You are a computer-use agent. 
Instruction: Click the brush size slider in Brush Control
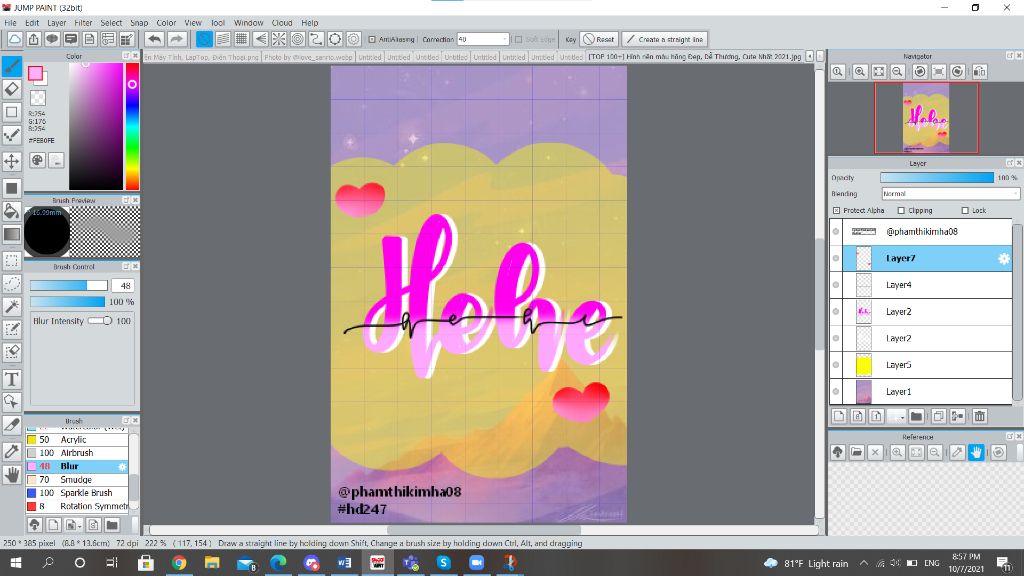[69, 285]
